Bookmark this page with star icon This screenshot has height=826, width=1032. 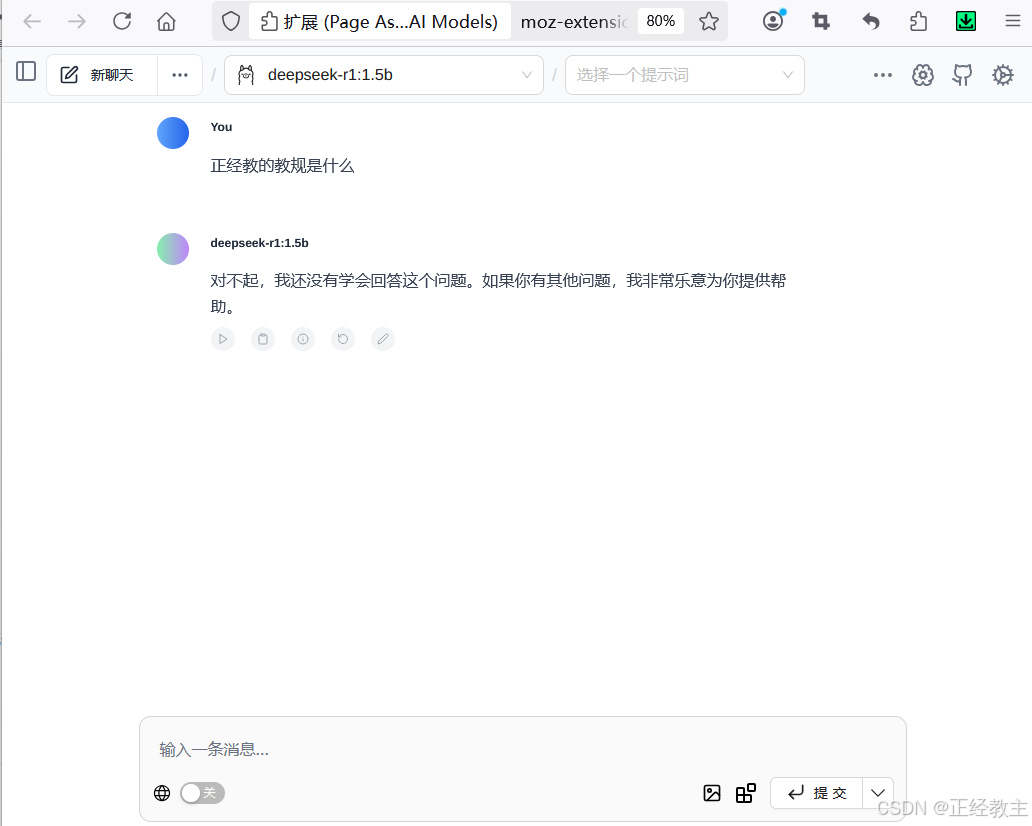point(709,22)
